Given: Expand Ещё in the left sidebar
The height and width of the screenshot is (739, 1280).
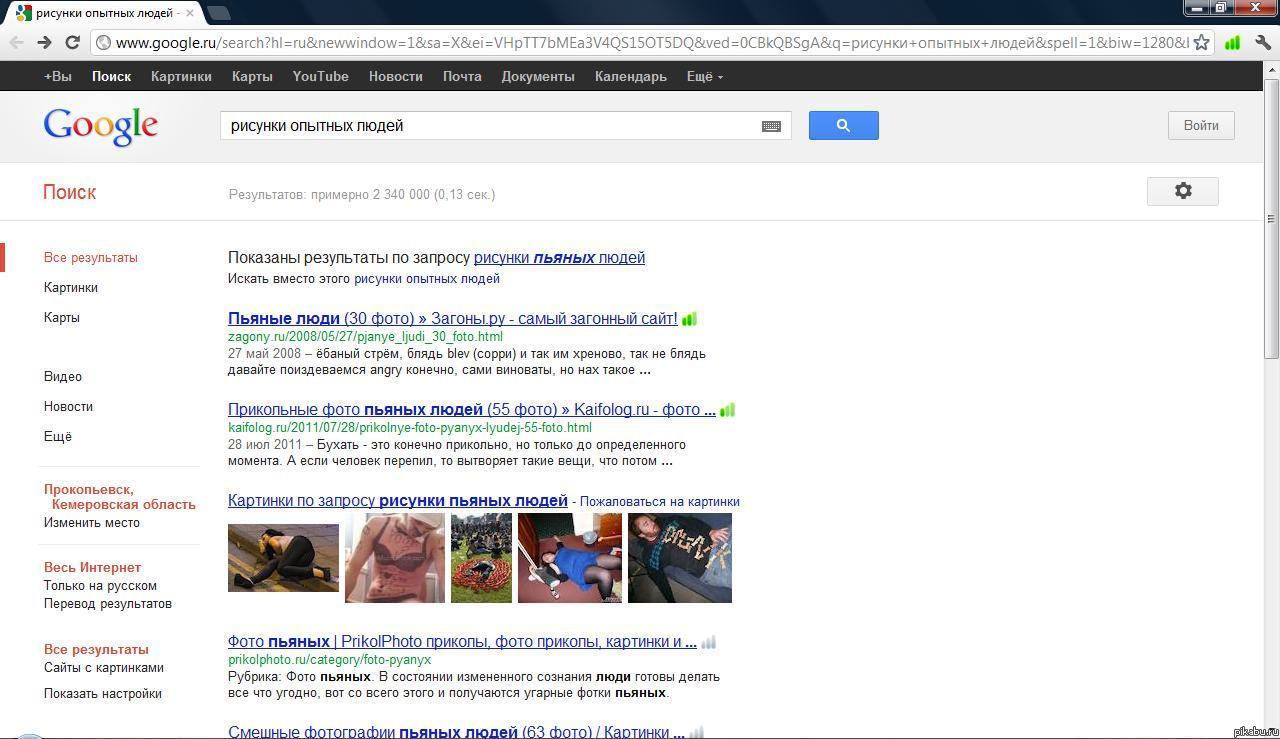Looking at the screenshot, I should click(58, 436).
